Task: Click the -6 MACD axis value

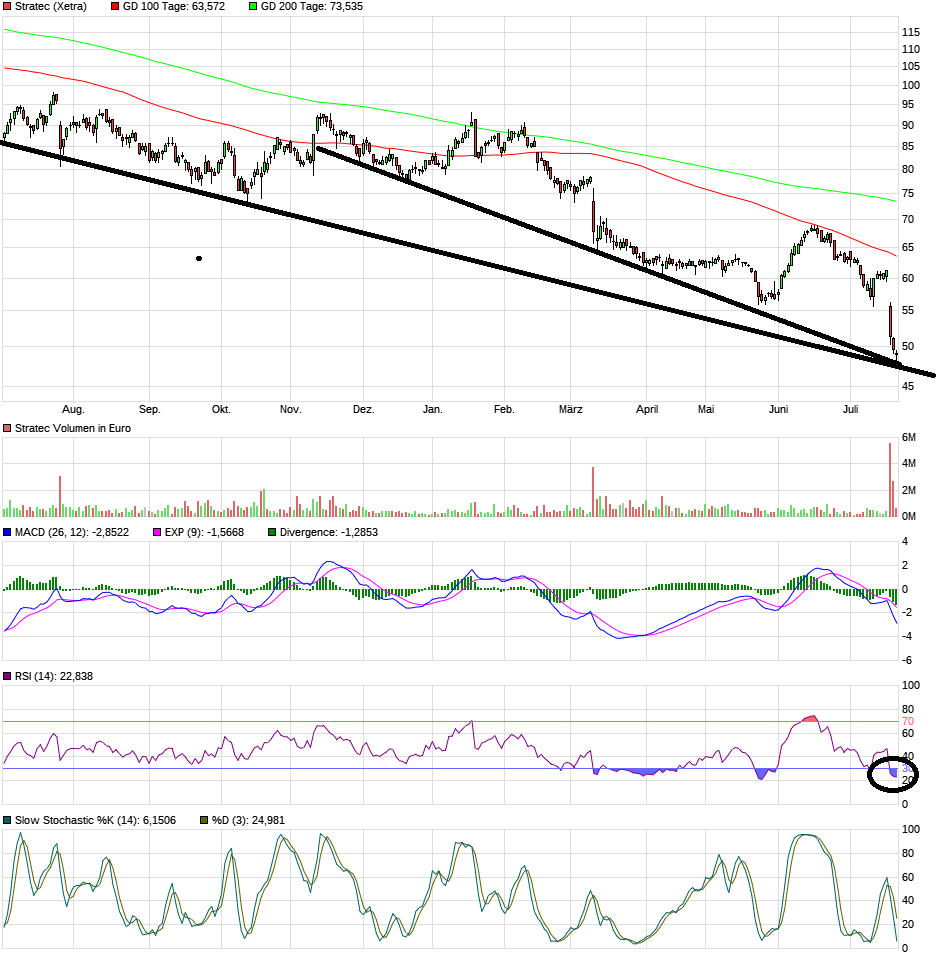Action: coord(908,661)
